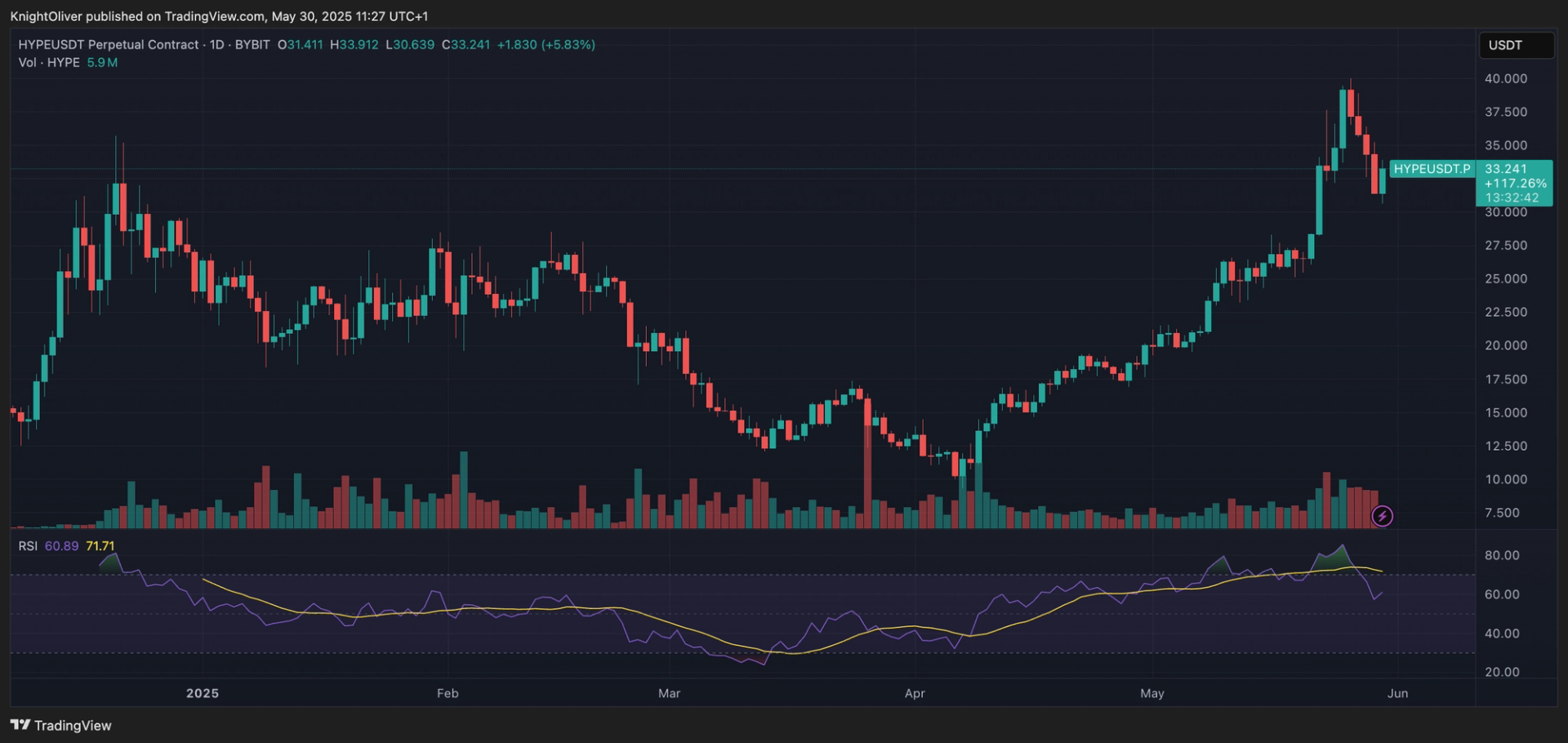Viewport: 1568px width, 743px height.
Task: Click the May label on the time axis
Action: pyautogui.click(x=1152, y=692)
